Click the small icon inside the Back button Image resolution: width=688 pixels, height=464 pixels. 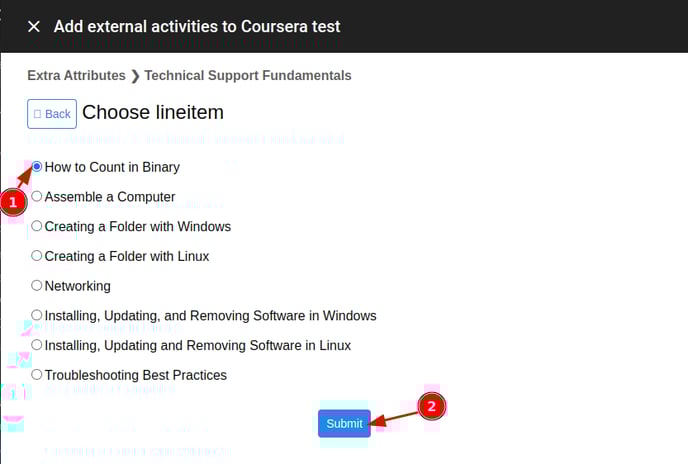pos(38,114)
